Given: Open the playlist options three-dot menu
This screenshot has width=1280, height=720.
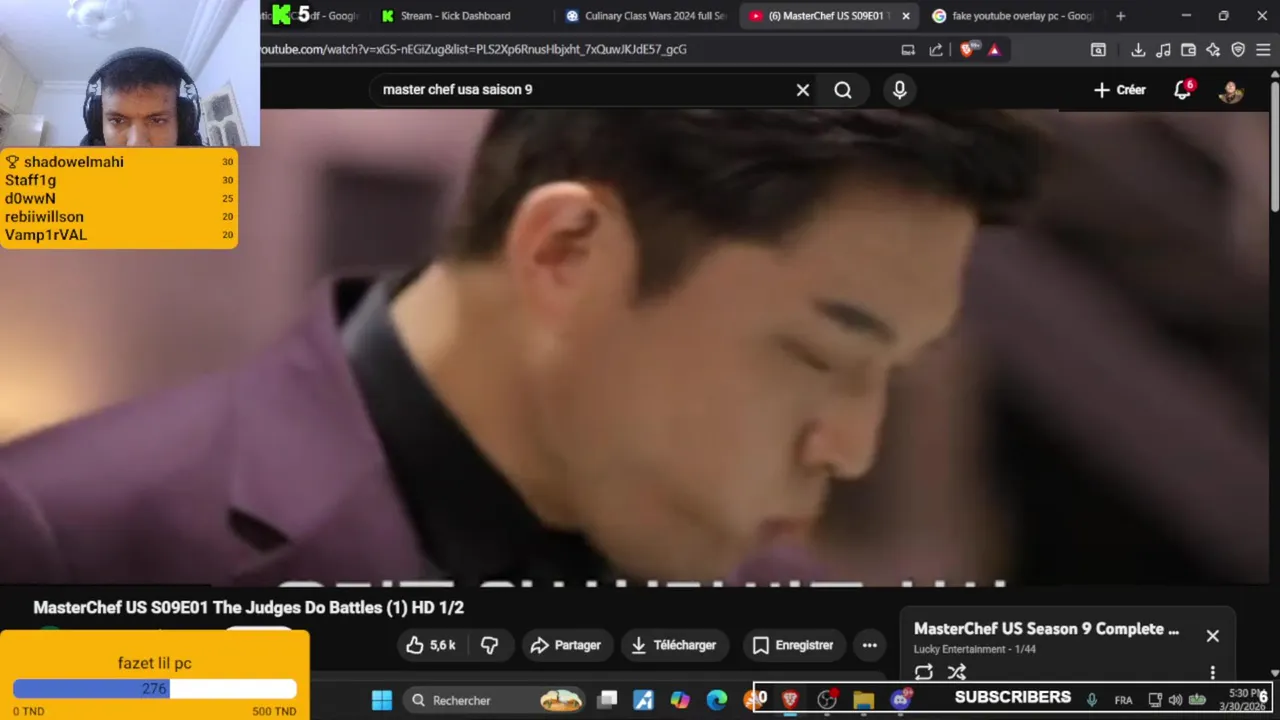Looking at the screenshot, I should [1212, 672].
